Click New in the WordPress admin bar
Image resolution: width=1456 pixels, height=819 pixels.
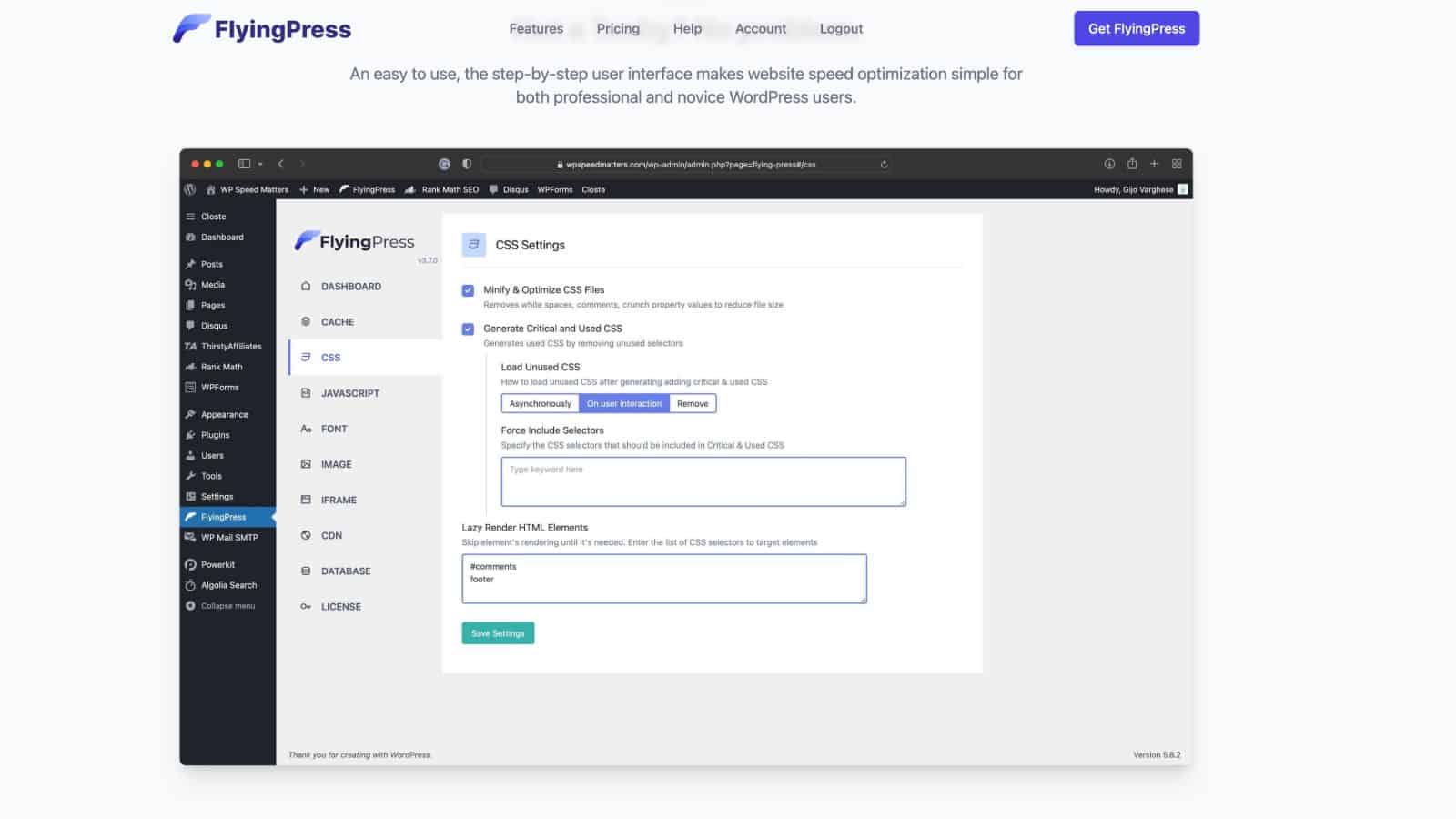pos(315,189)
